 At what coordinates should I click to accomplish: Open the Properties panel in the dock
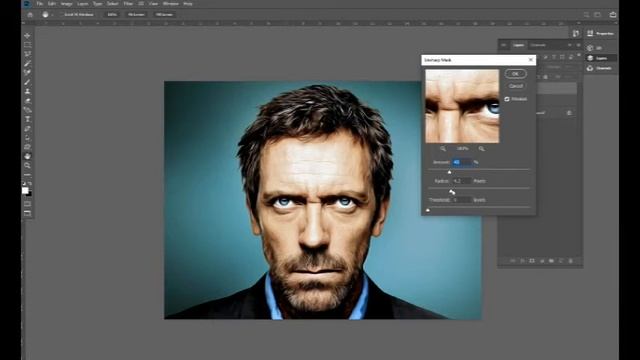coord(600,33)
